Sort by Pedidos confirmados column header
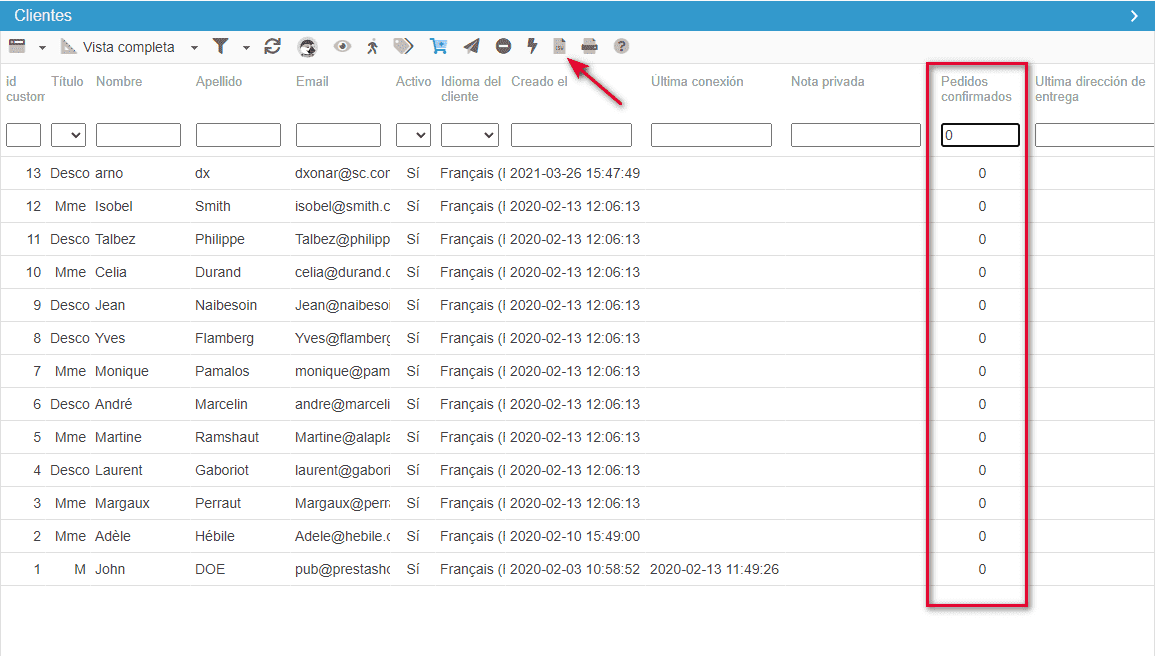The image size is (1155, 656). tap(976, 89)
